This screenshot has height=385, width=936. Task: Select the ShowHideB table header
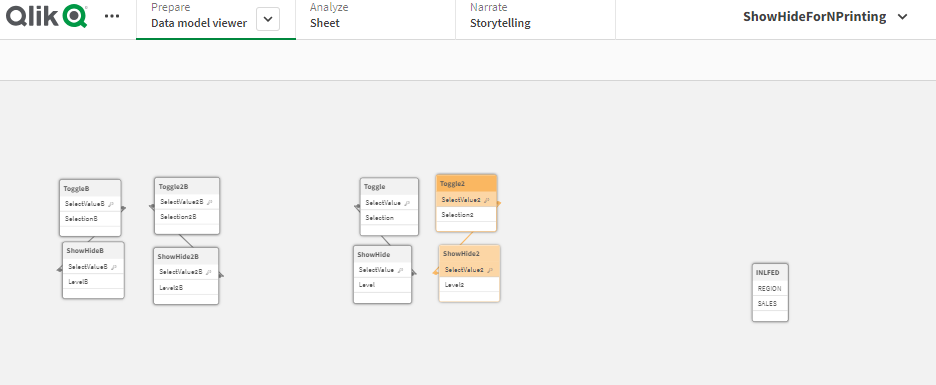point(93,250)
